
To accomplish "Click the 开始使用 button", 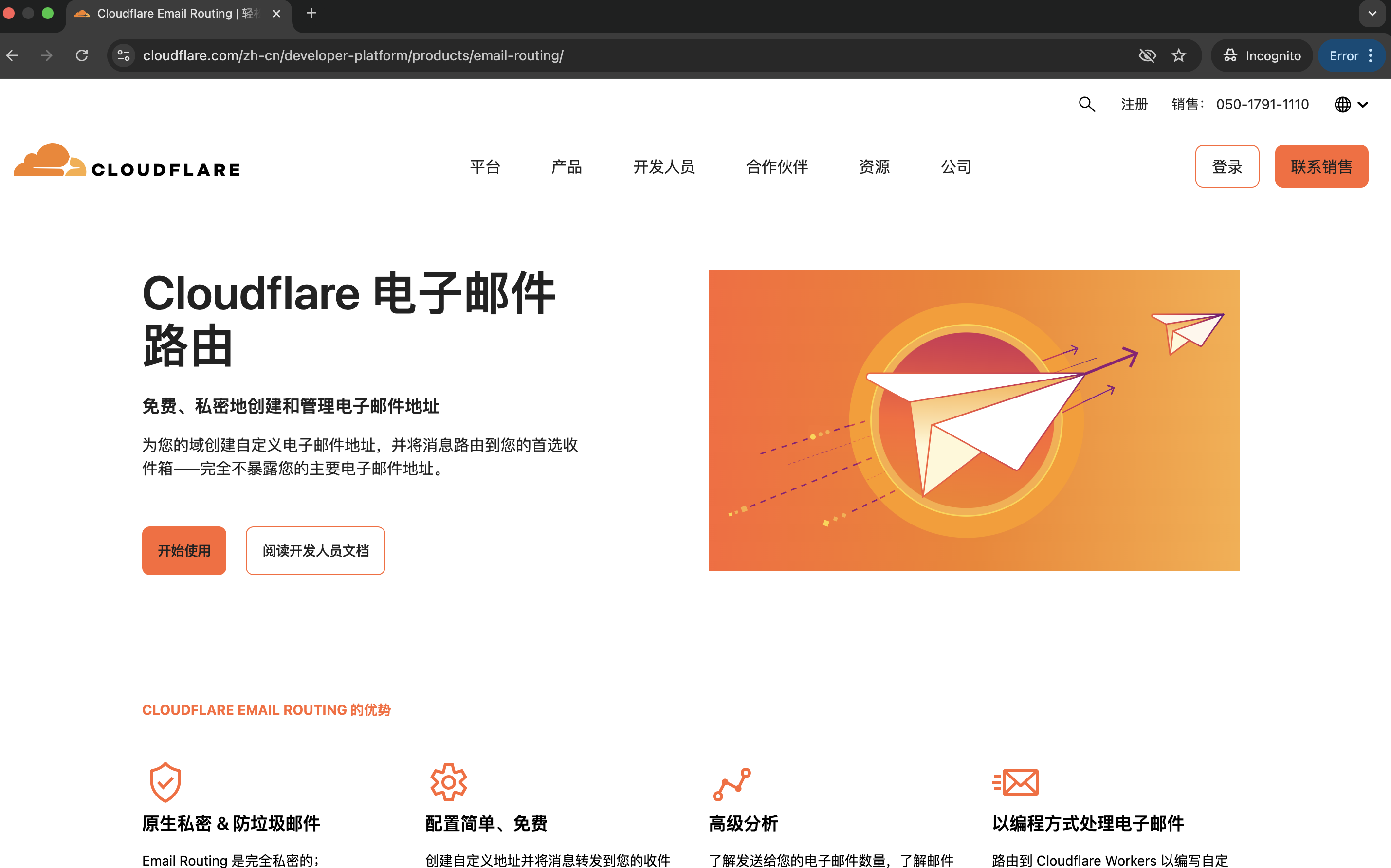I will [x=183, y=551].
